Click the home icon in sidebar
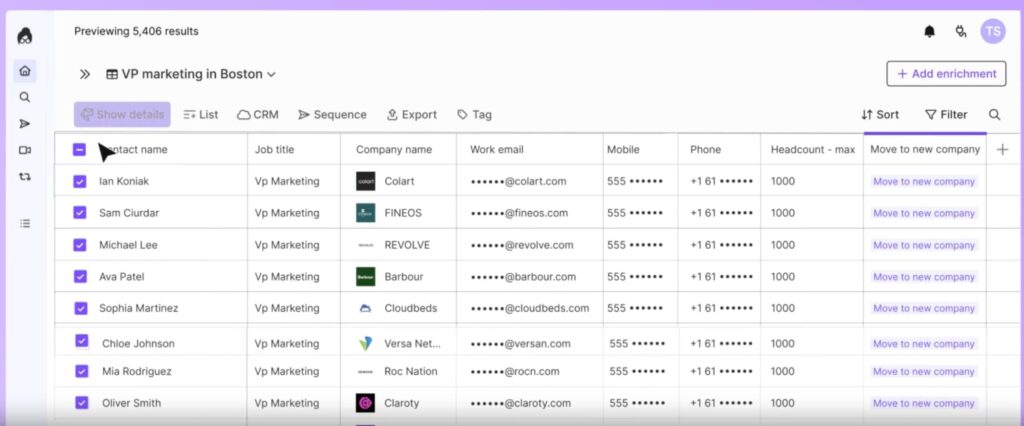This screenshot has width=1024, height=426. pyautogui.click(x=25, y=71)
